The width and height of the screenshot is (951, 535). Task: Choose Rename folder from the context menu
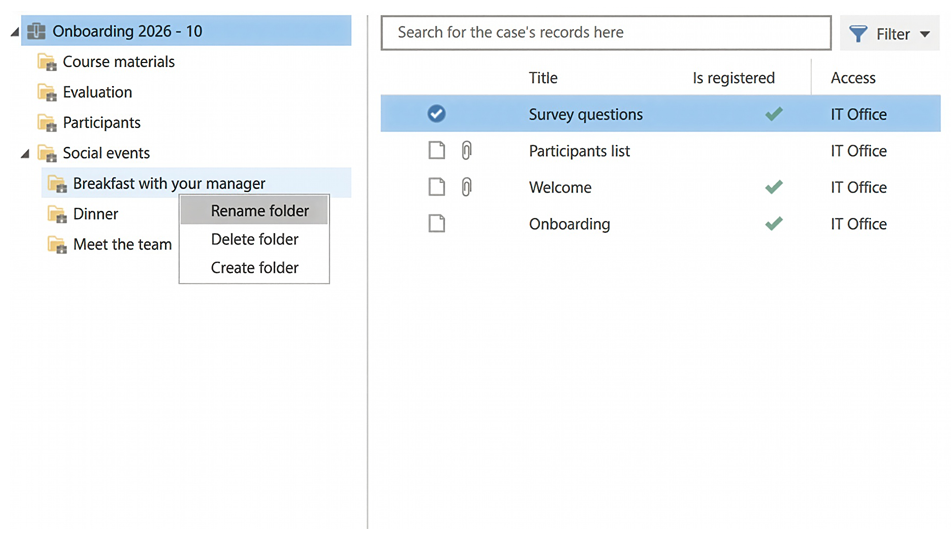point(260,211)
